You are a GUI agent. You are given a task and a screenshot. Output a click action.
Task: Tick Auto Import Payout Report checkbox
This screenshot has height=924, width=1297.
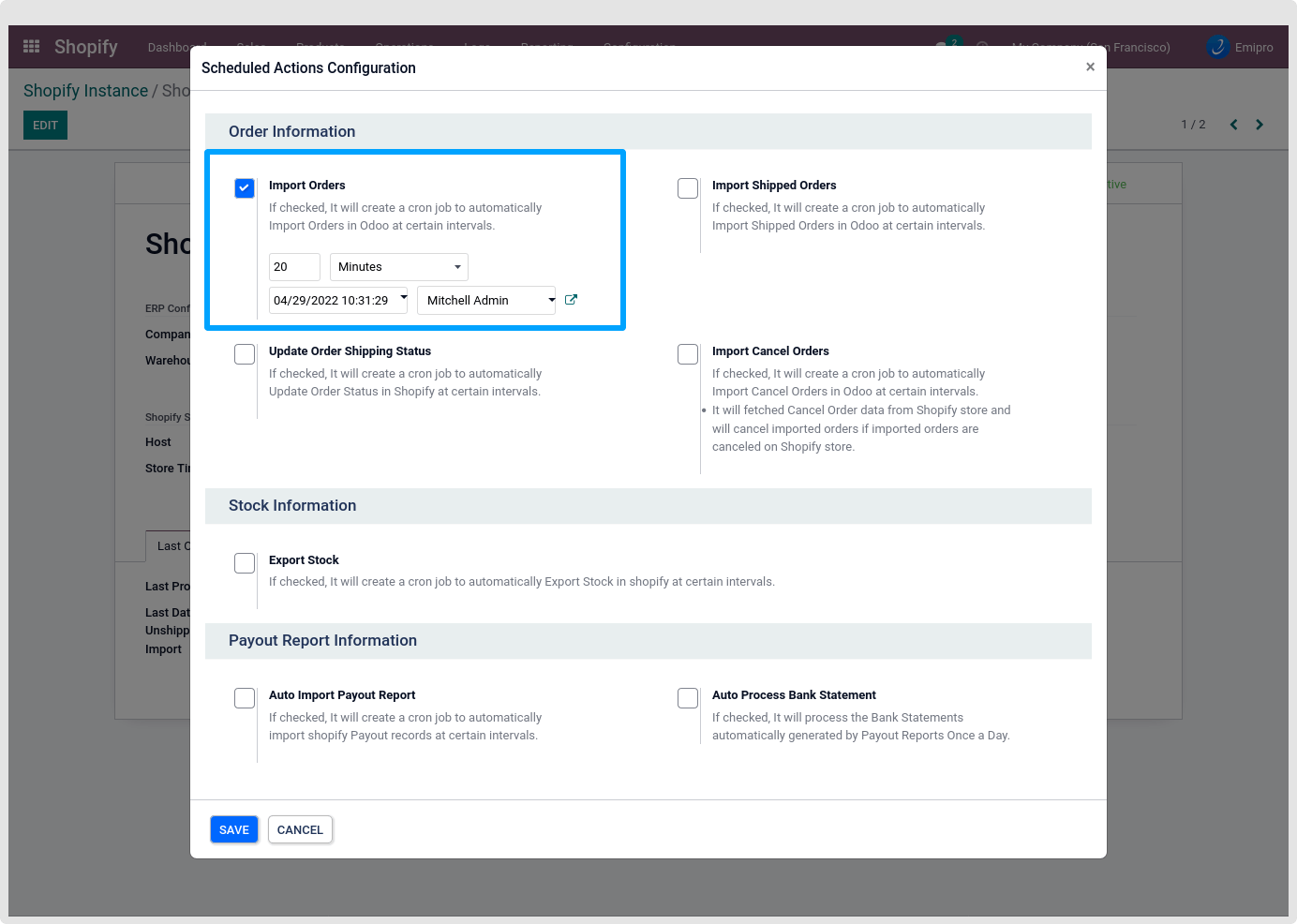coord(245,698)
